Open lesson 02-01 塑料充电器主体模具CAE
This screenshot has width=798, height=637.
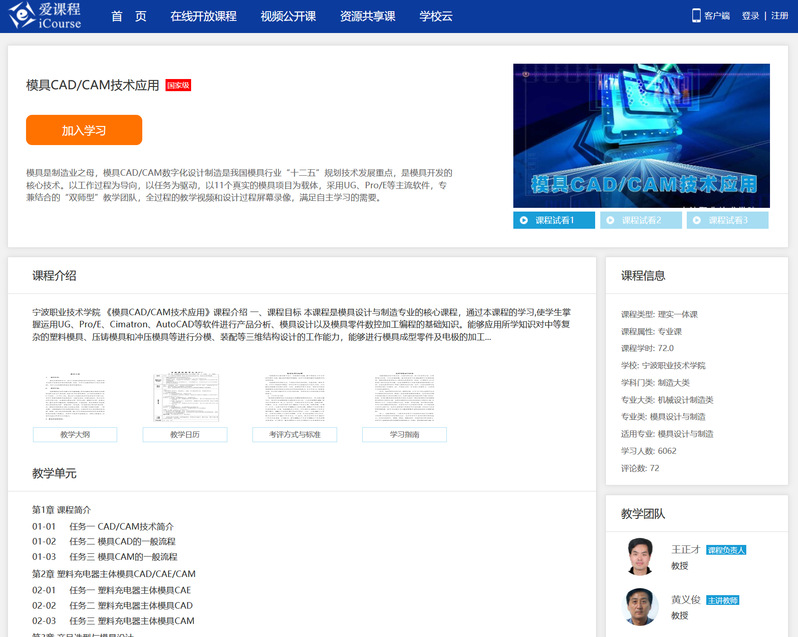point(111,590)
